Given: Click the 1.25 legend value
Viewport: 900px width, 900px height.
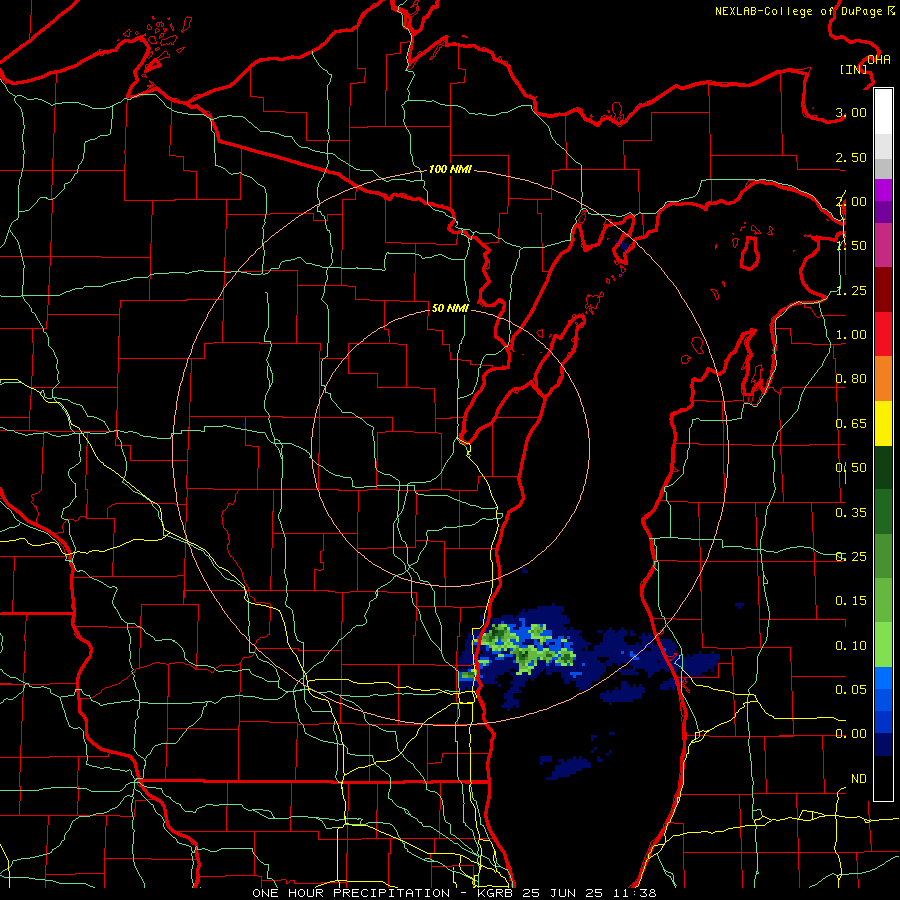Looking at the screenshot, I should point(851,290).
